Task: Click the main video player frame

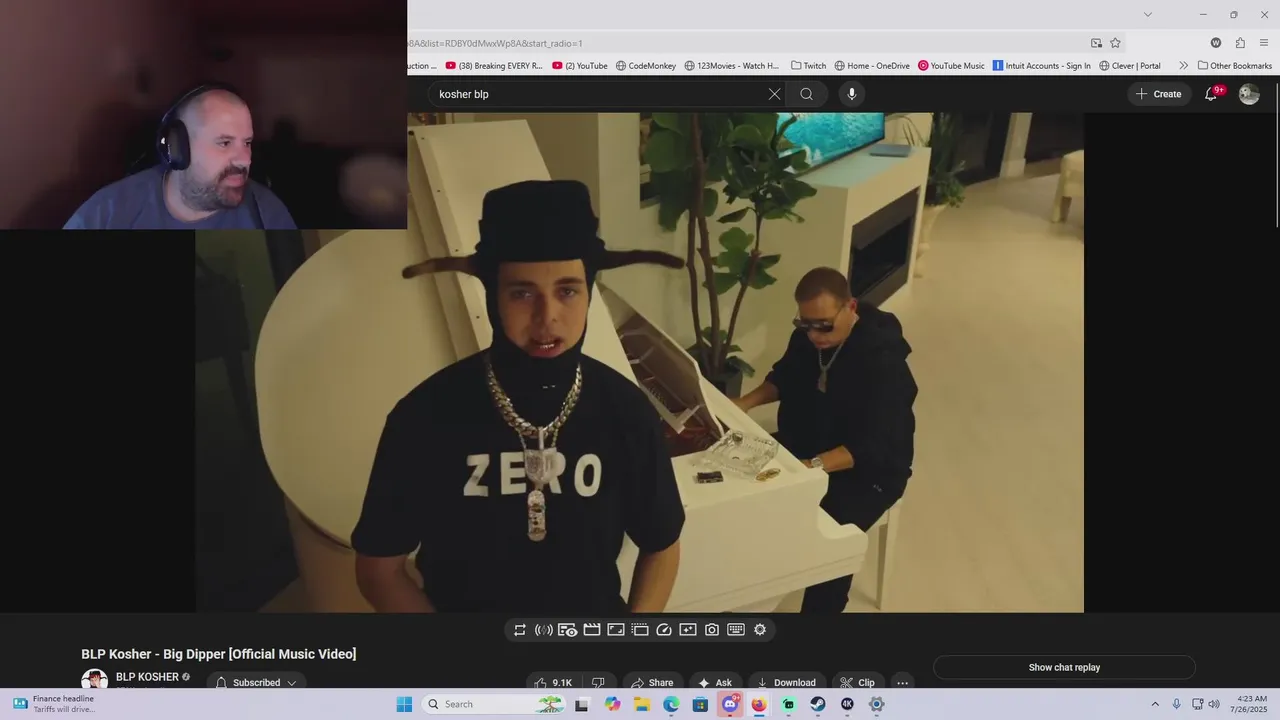Action: tap(639, 362)
